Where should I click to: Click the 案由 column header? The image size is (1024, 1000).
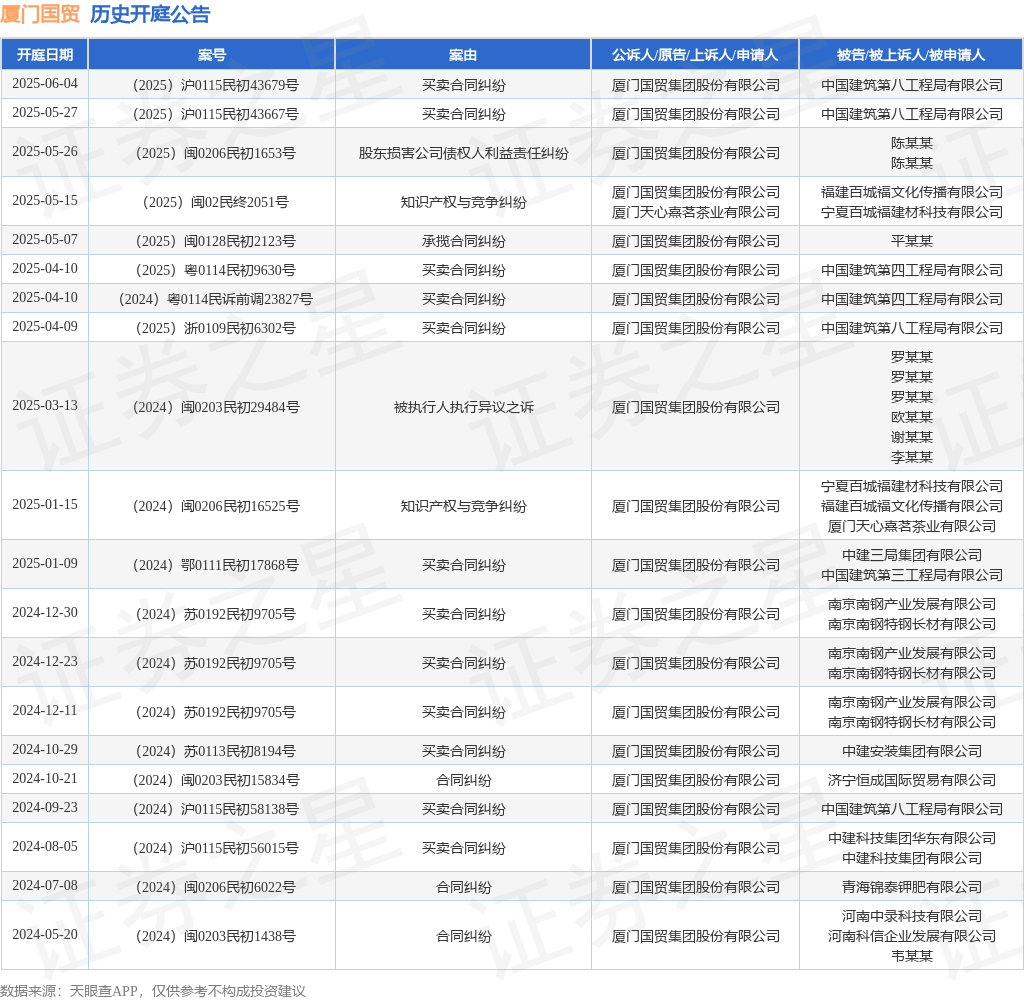click(463, 55)
